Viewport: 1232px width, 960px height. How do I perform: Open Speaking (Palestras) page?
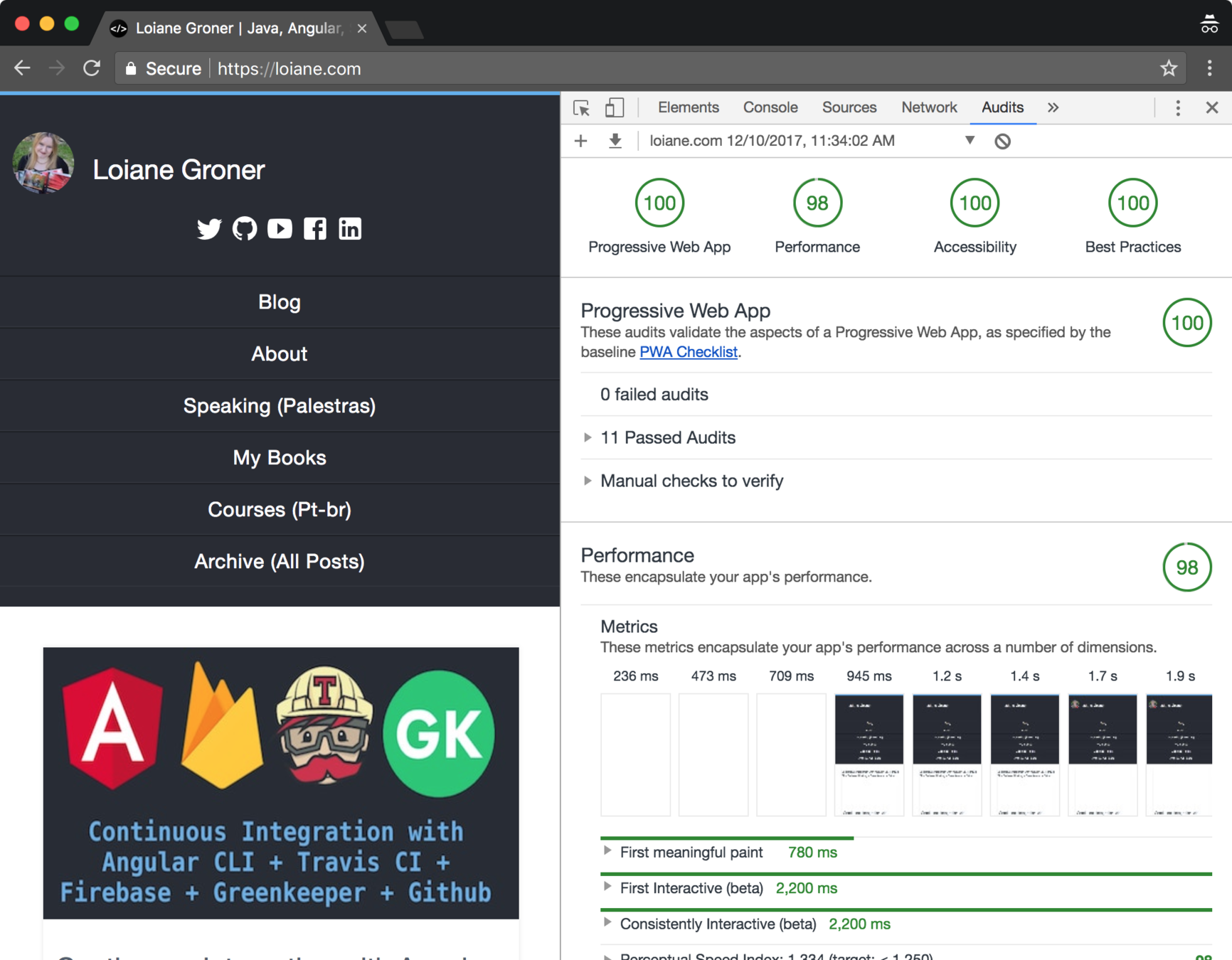pyautogui.click(x=280, y=406)
